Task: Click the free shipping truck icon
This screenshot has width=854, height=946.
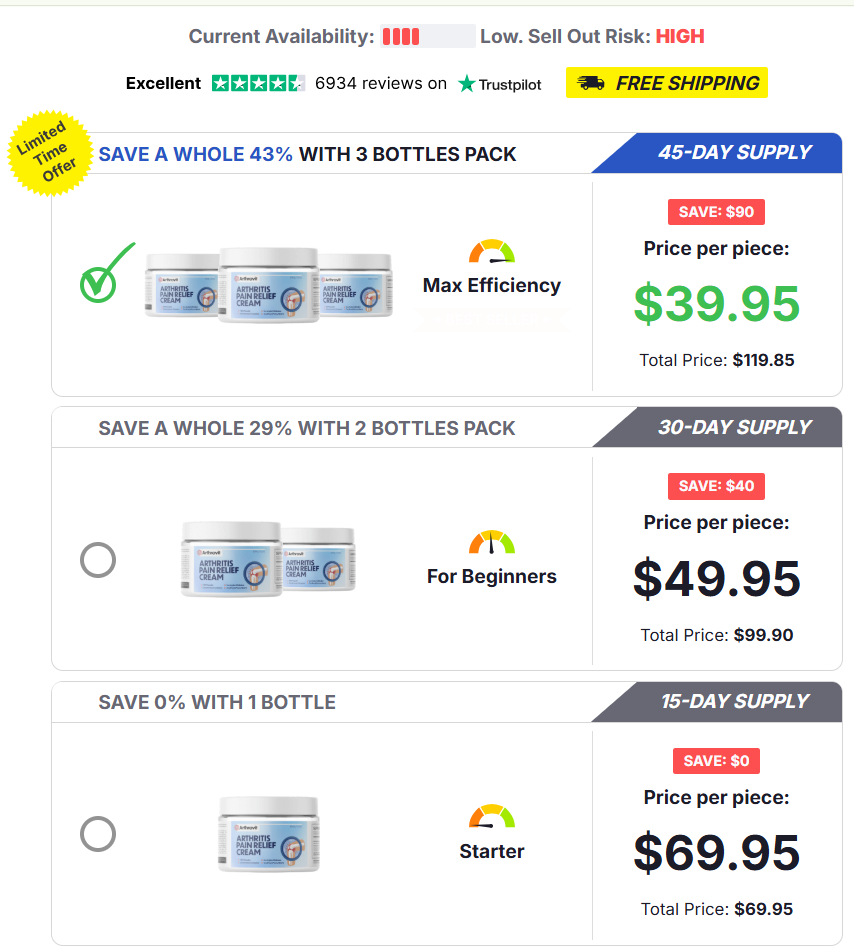Action: [591, 84]
